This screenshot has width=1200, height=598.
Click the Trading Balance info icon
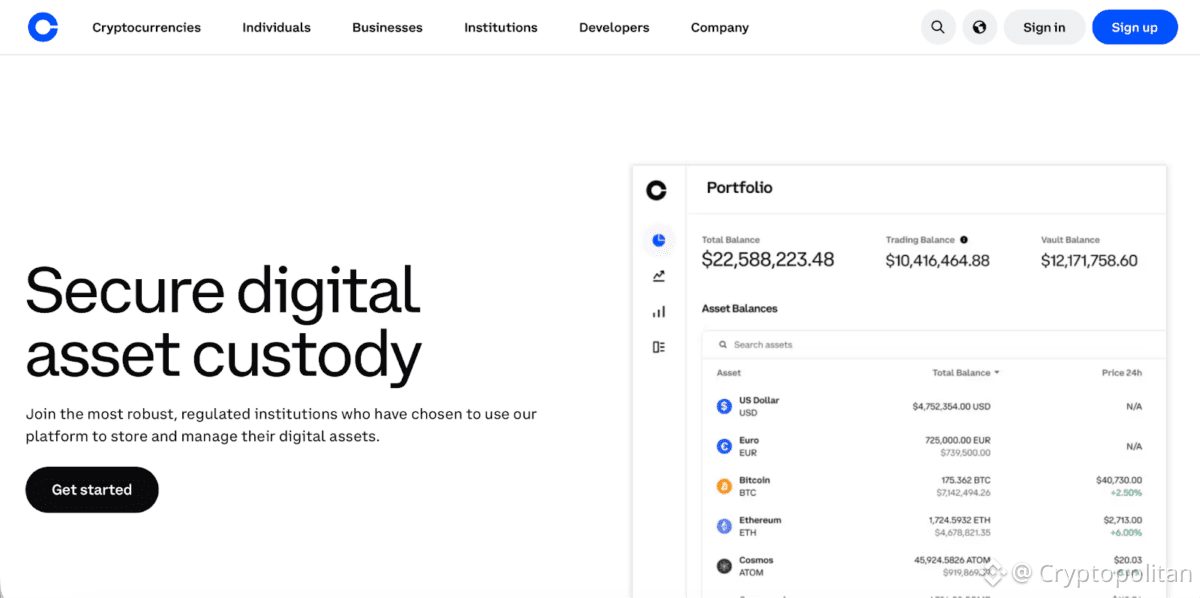(x=964, y=240)
